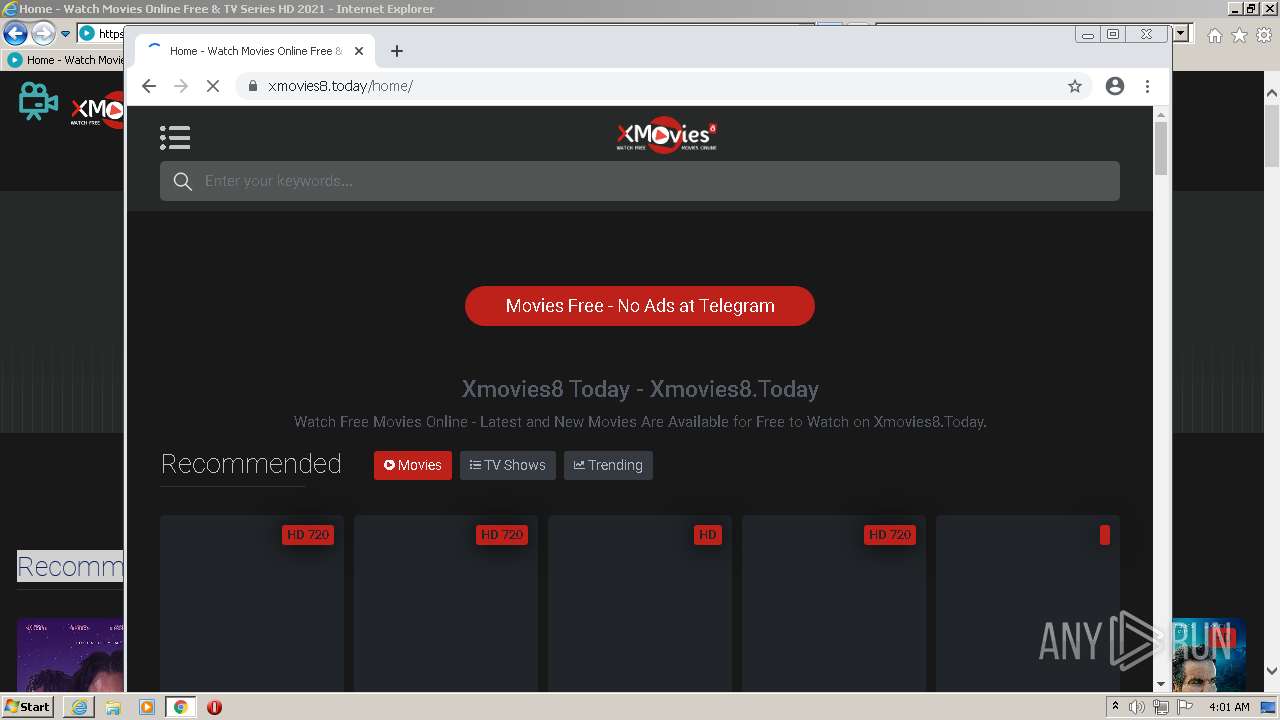Screen dimensions: 1280x720
Task: View site info via lock icon
Action: [253, 86]
